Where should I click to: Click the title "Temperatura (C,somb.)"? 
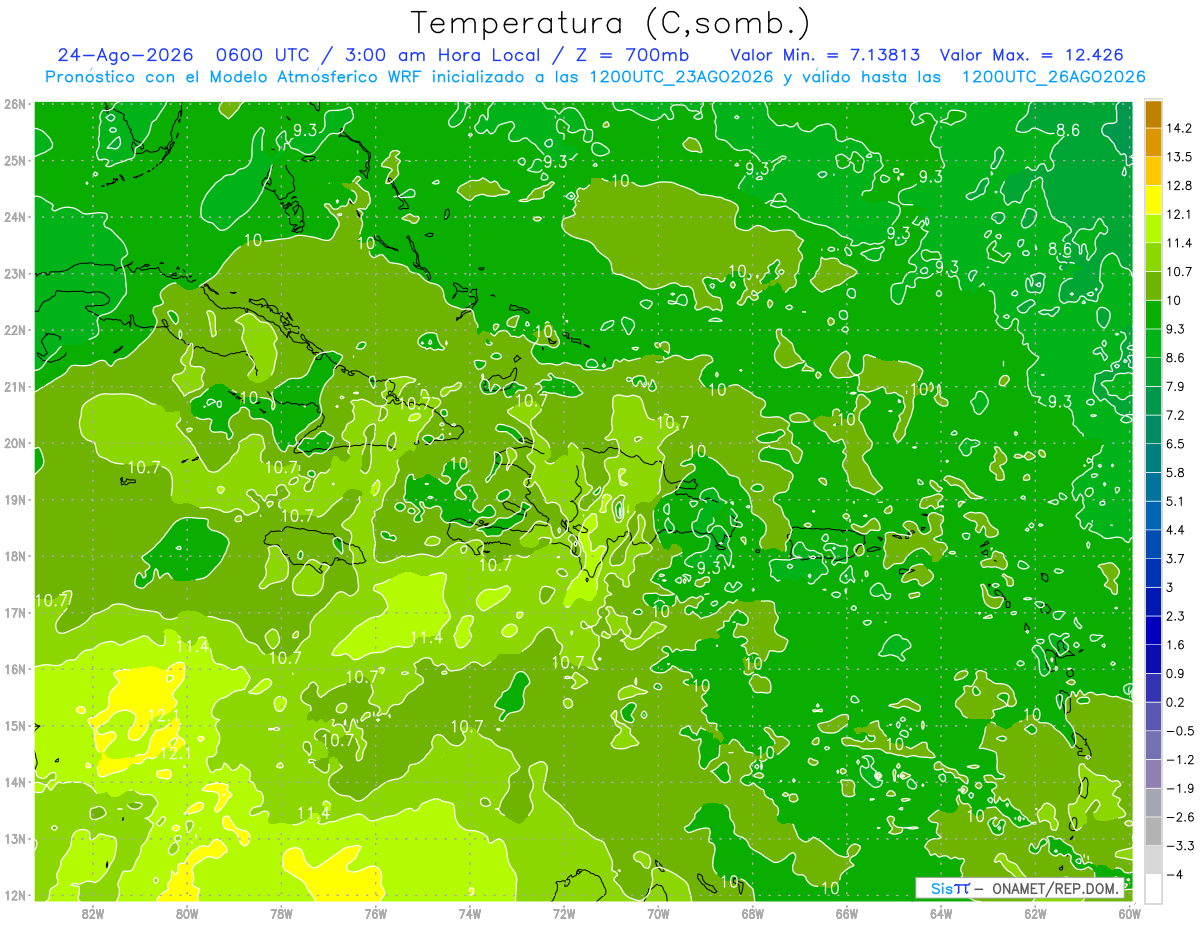click(x=610, y=24)
